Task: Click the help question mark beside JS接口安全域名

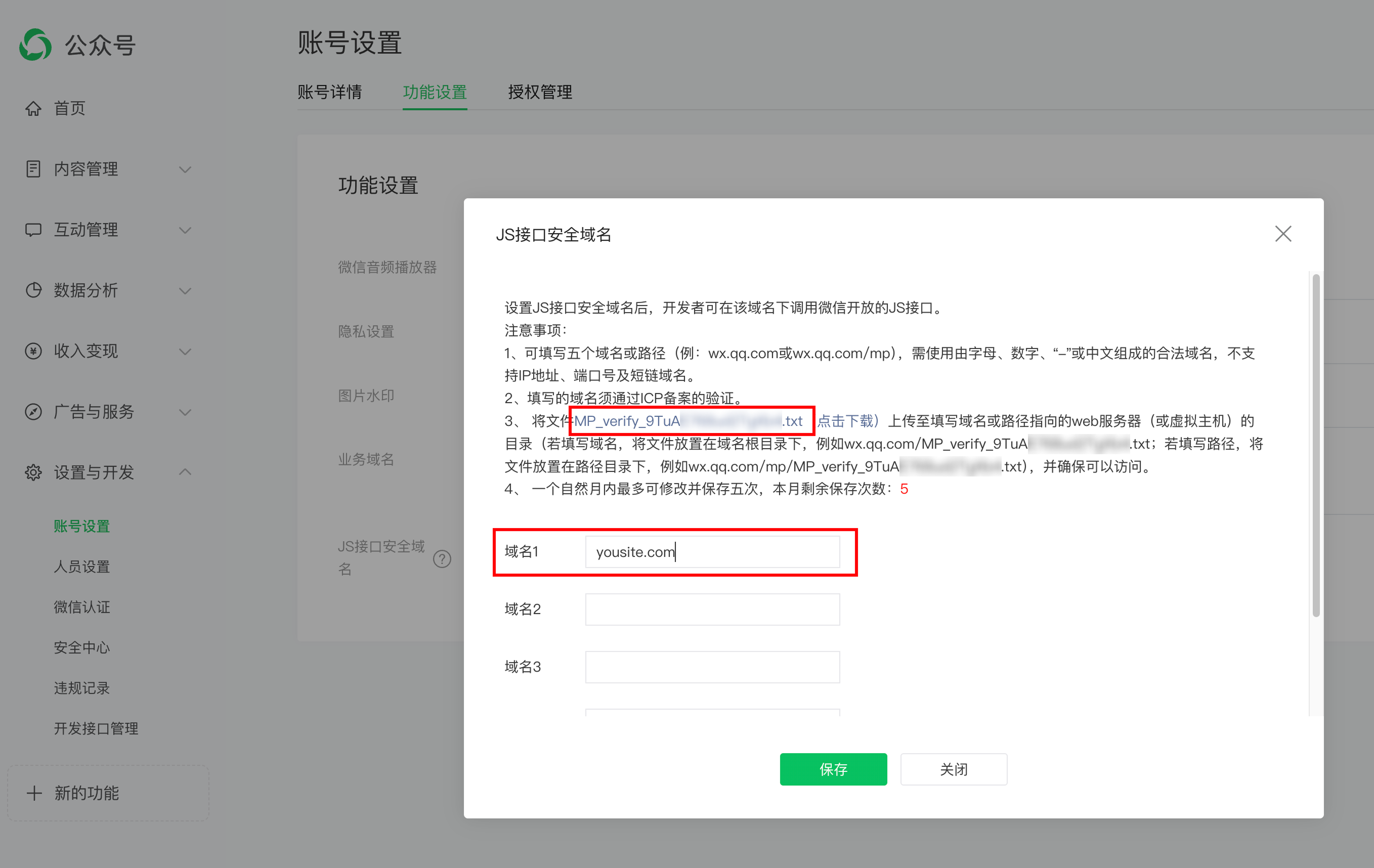Action: pyautogui.click(x=442, y=559)
